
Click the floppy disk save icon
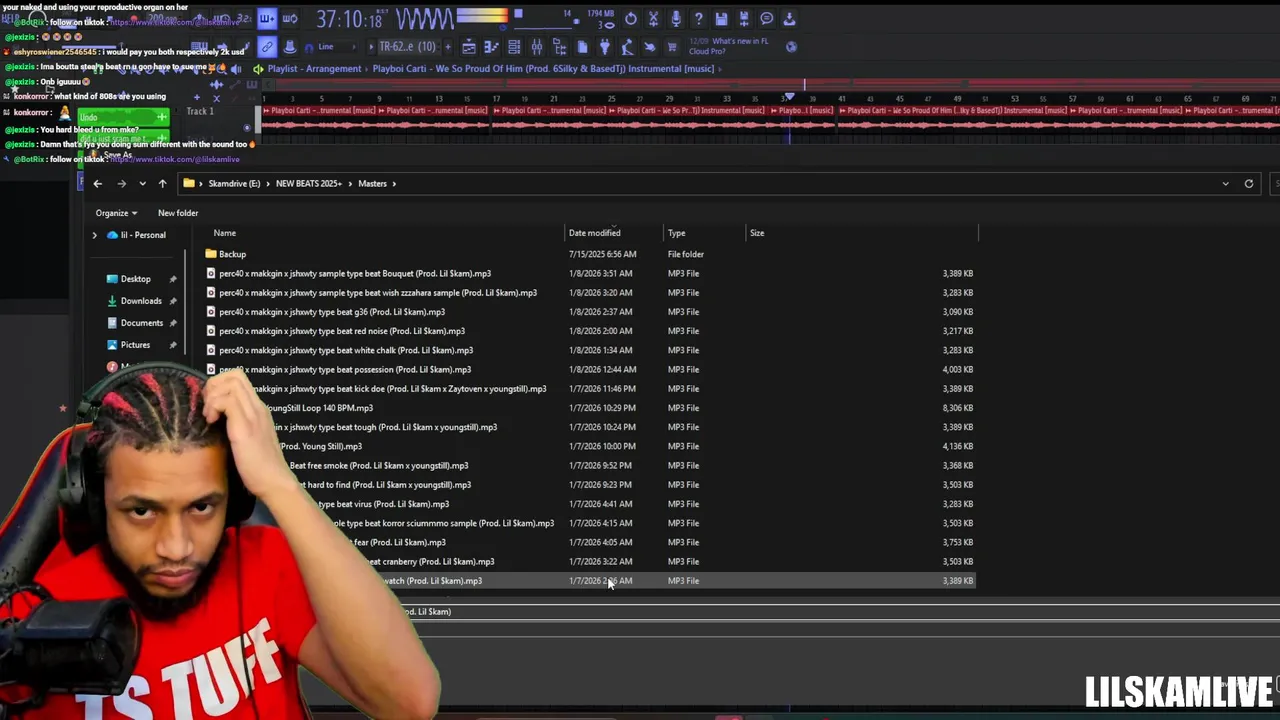point(721,19)
